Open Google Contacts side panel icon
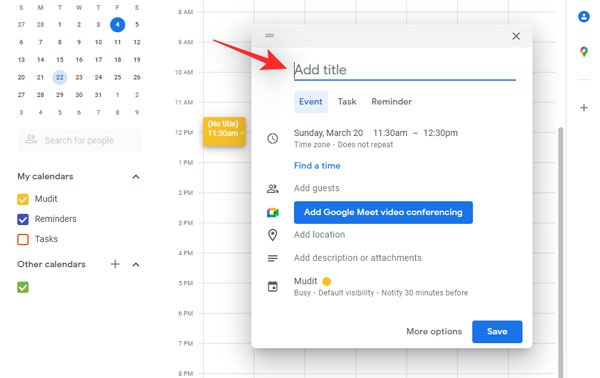 point(584,17)
